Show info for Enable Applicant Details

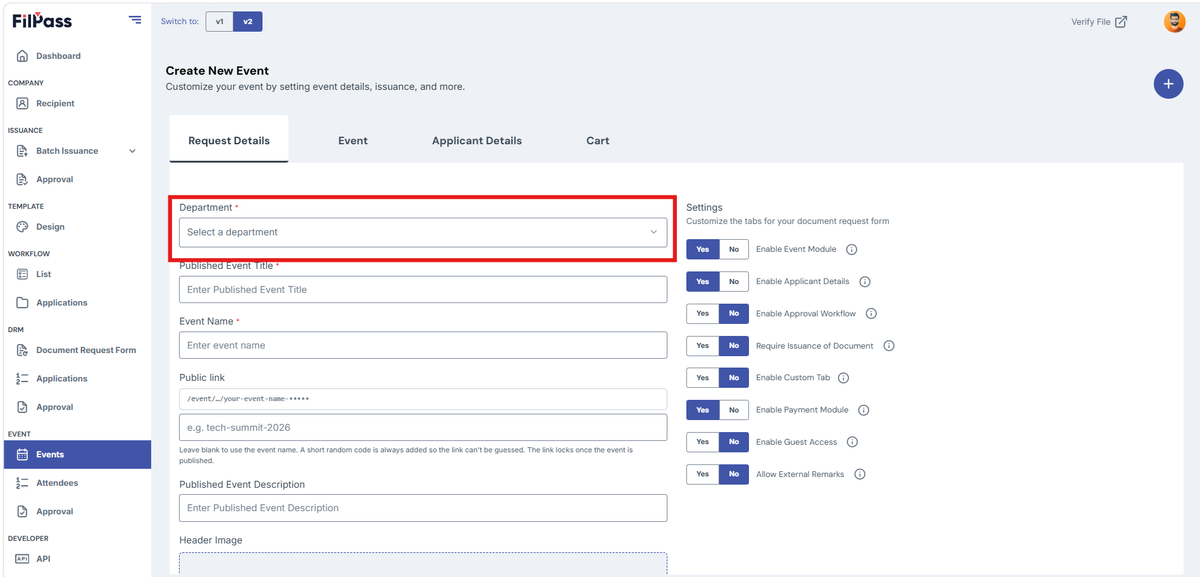(865, 281)
